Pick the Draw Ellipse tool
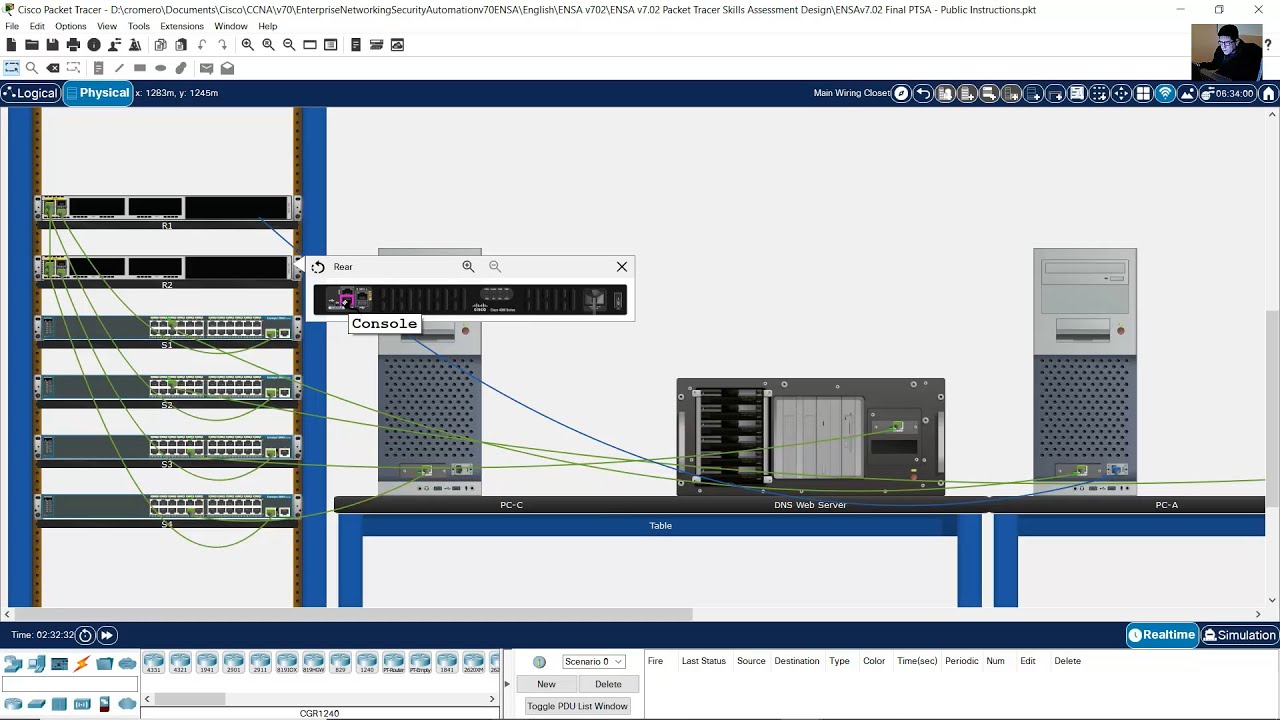1280x720 pixels. 160,68
